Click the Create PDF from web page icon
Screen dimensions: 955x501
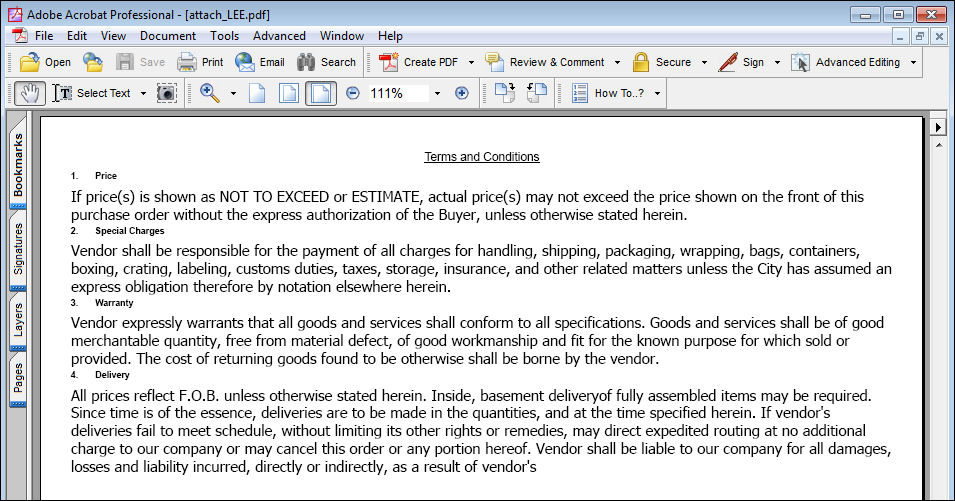93,62
